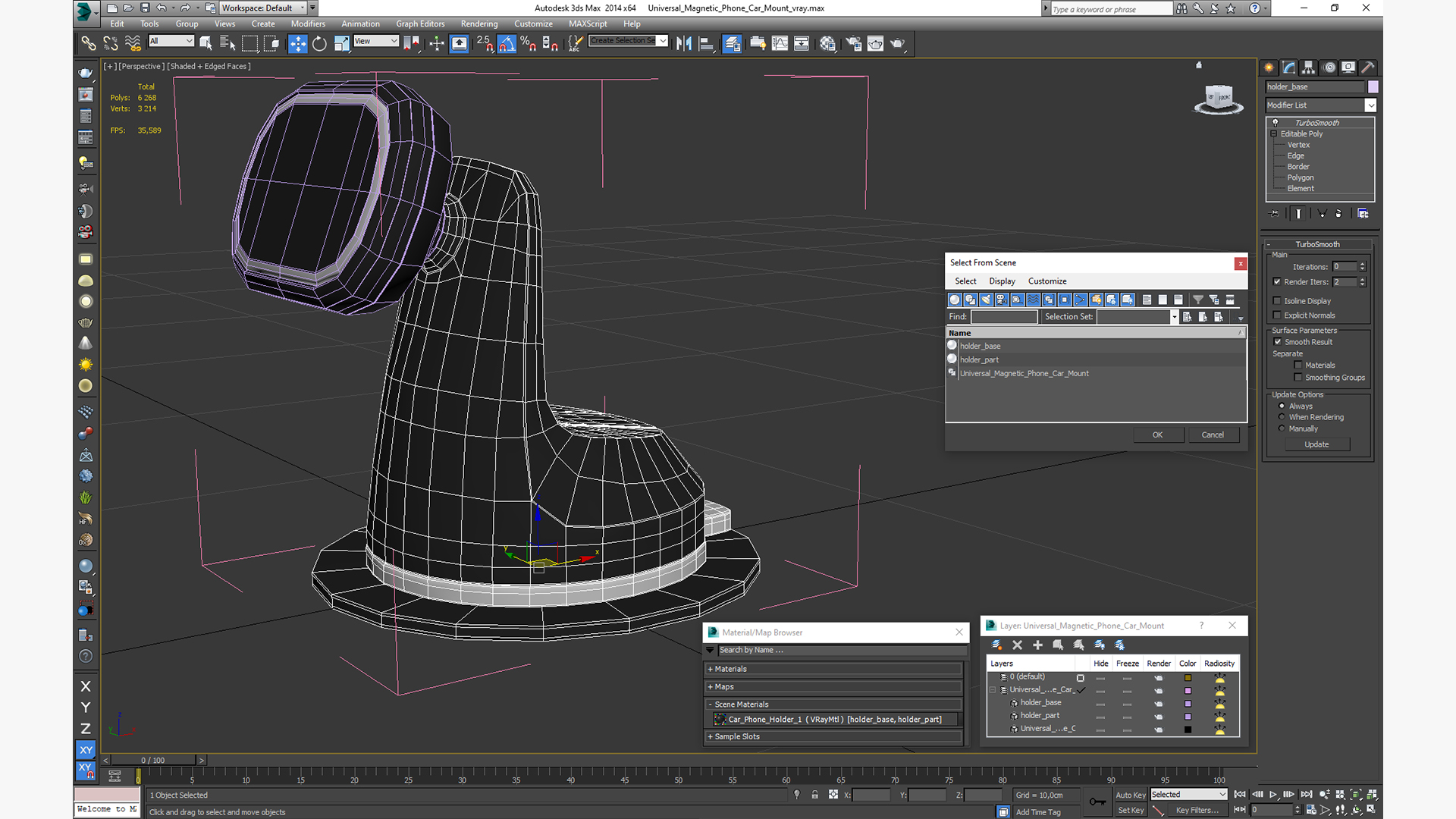Click Add Selected Objects plus icon in Layer dialog
1456x819 pixels.
click(1037, 645)
